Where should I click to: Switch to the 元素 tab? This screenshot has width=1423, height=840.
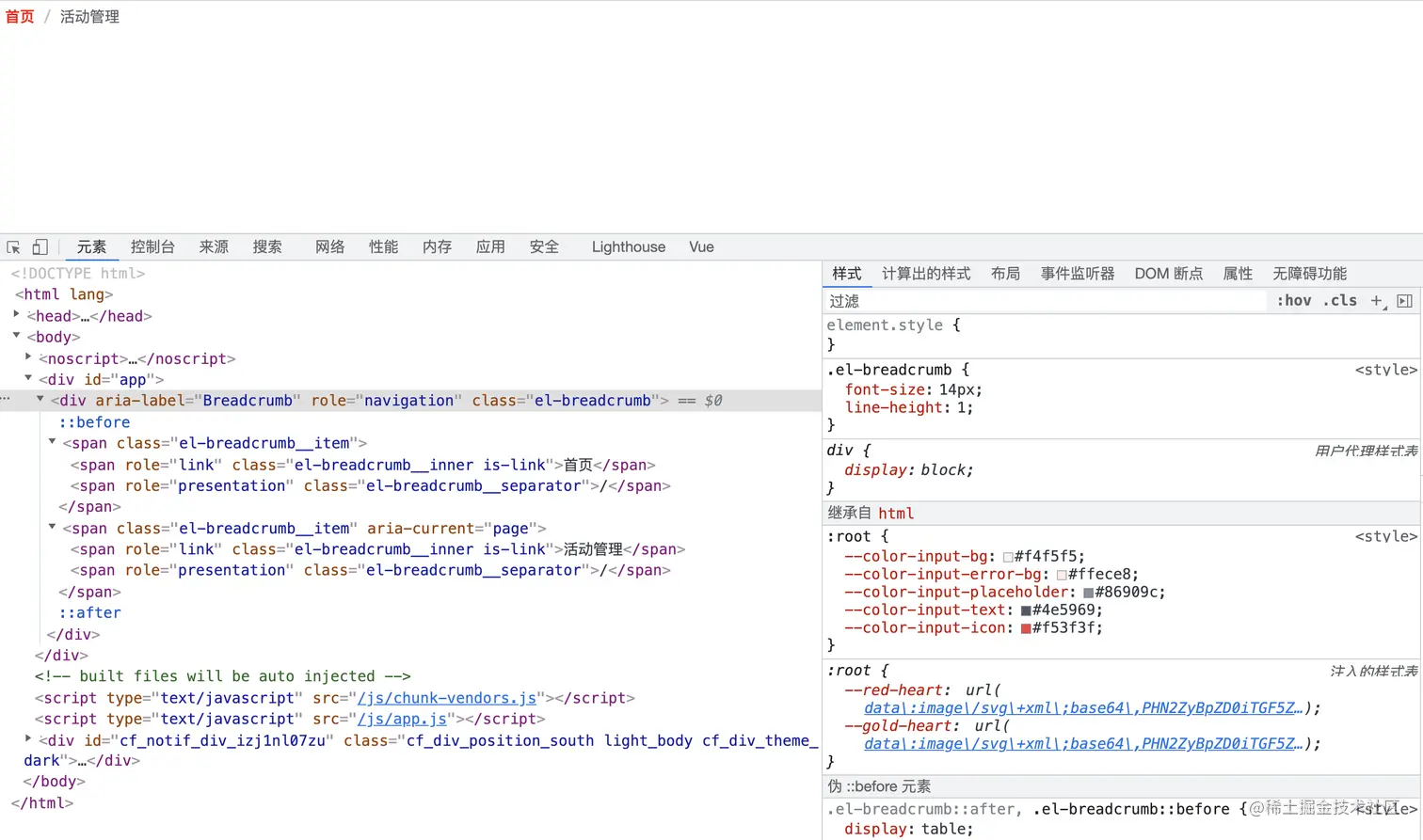pos(91,247)
